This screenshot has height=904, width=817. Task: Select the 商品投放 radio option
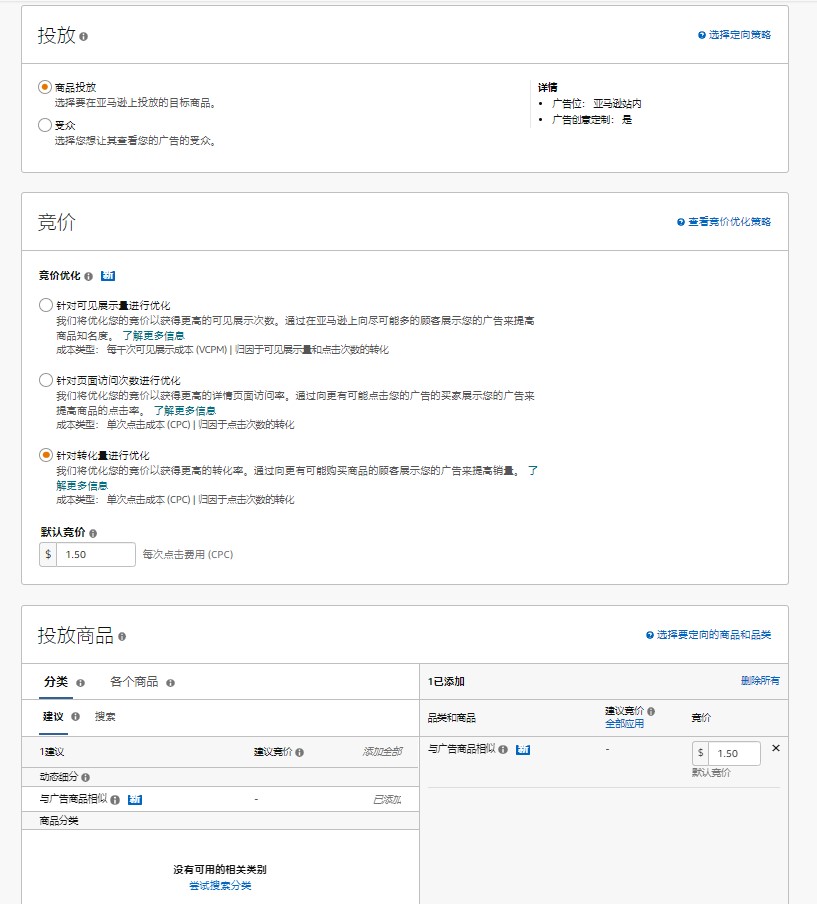[x=43, y=86]
